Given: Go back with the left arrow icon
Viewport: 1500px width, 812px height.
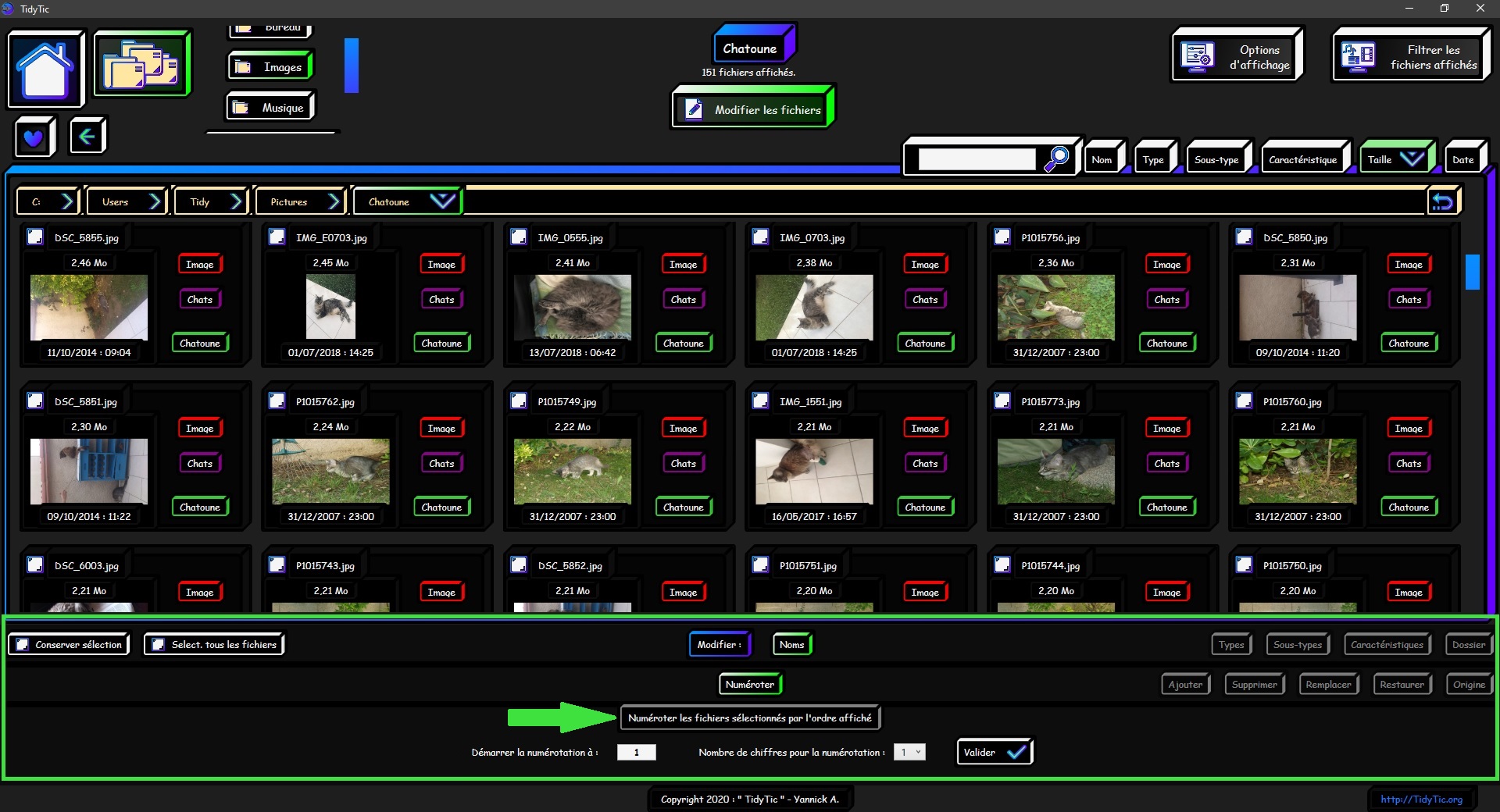Looking at the screenshot, I should (87, 137).
